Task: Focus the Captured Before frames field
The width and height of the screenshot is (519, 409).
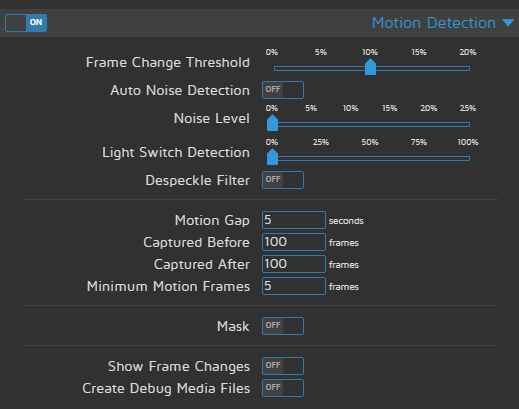Action: click(294, 242)
